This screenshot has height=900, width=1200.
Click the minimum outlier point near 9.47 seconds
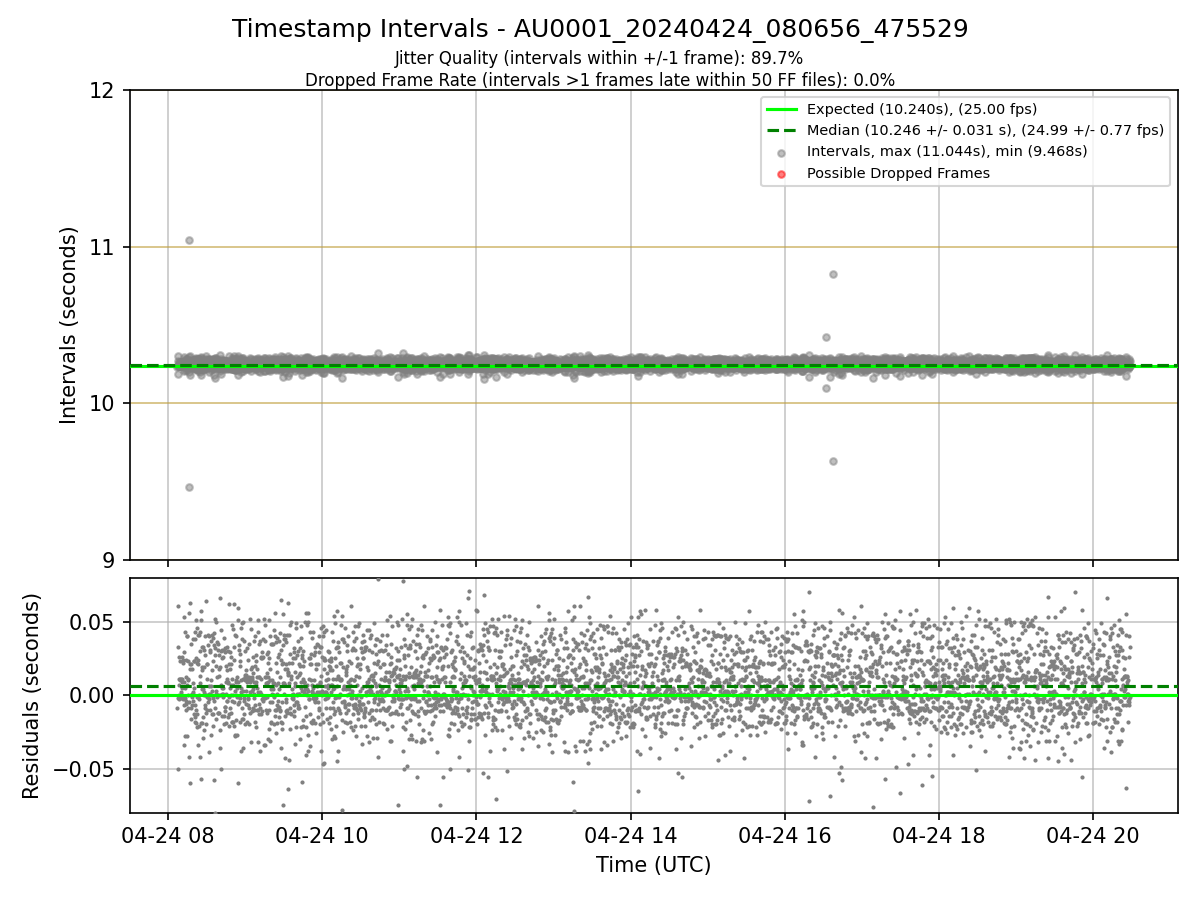(189, 487)
